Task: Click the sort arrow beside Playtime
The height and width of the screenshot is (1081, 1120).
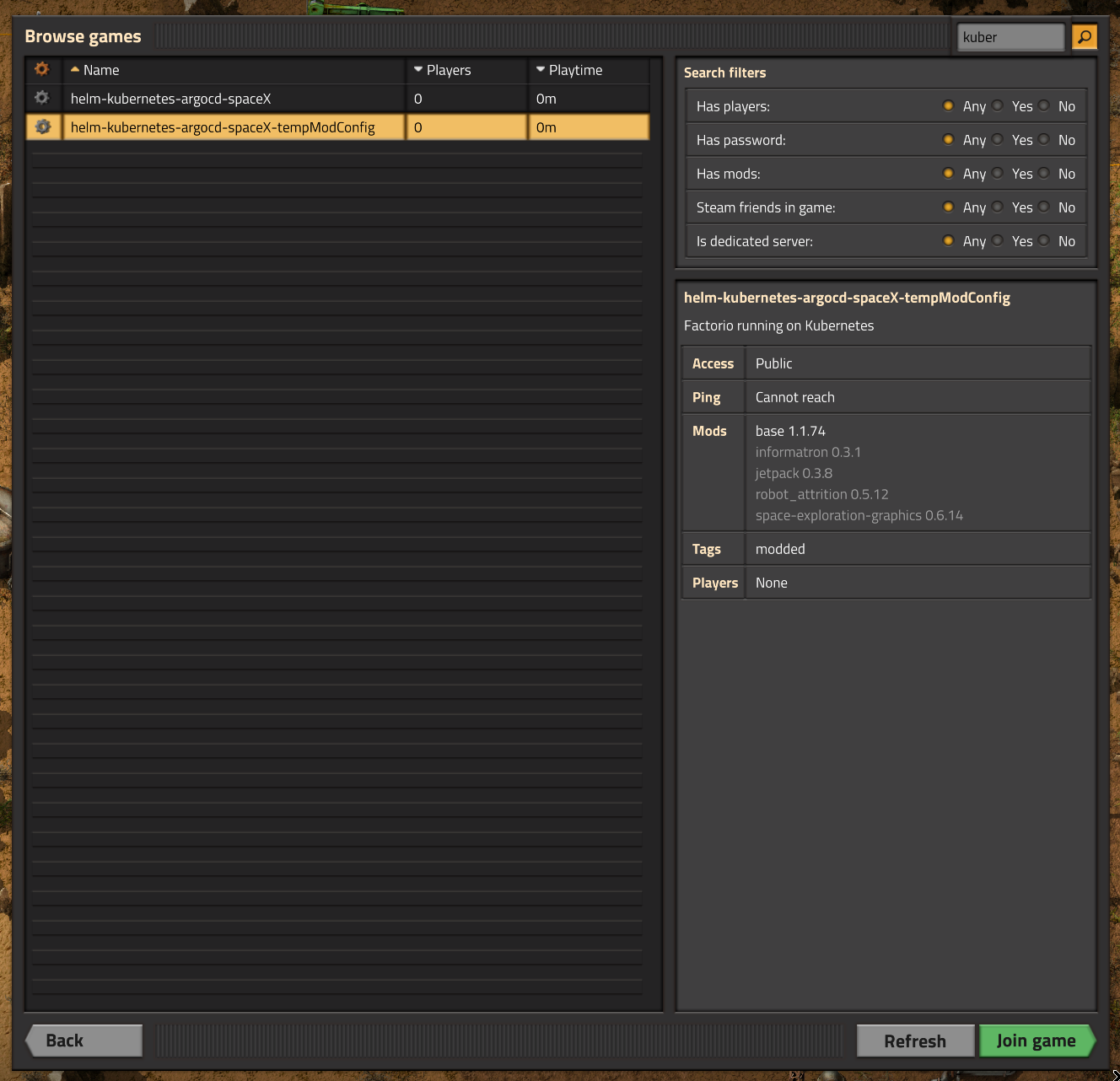Action: click(540, 70)
